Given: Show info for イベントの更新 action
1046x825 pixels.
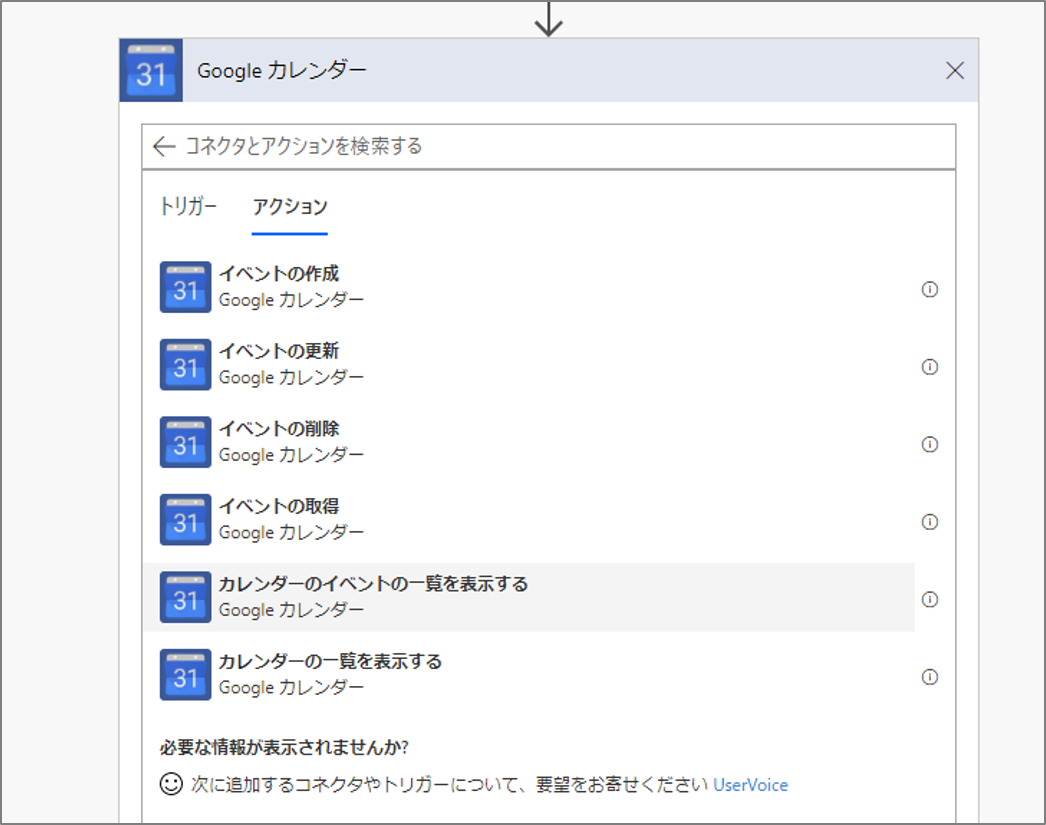Looking at the screenshot, I should click(929, 367).
